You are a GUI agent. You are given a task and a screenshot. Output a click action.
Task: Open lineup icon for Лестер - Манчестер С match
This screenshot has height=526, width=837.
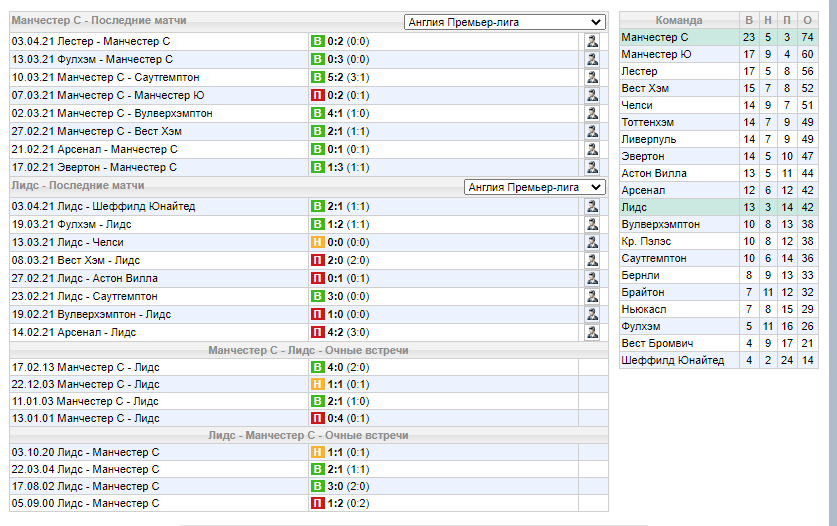pos(592,41)
